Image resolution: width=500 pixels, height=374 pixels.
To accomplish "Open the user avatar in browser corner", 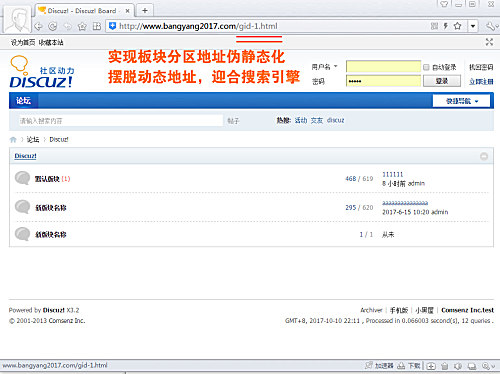I will (x=17, y=19).
